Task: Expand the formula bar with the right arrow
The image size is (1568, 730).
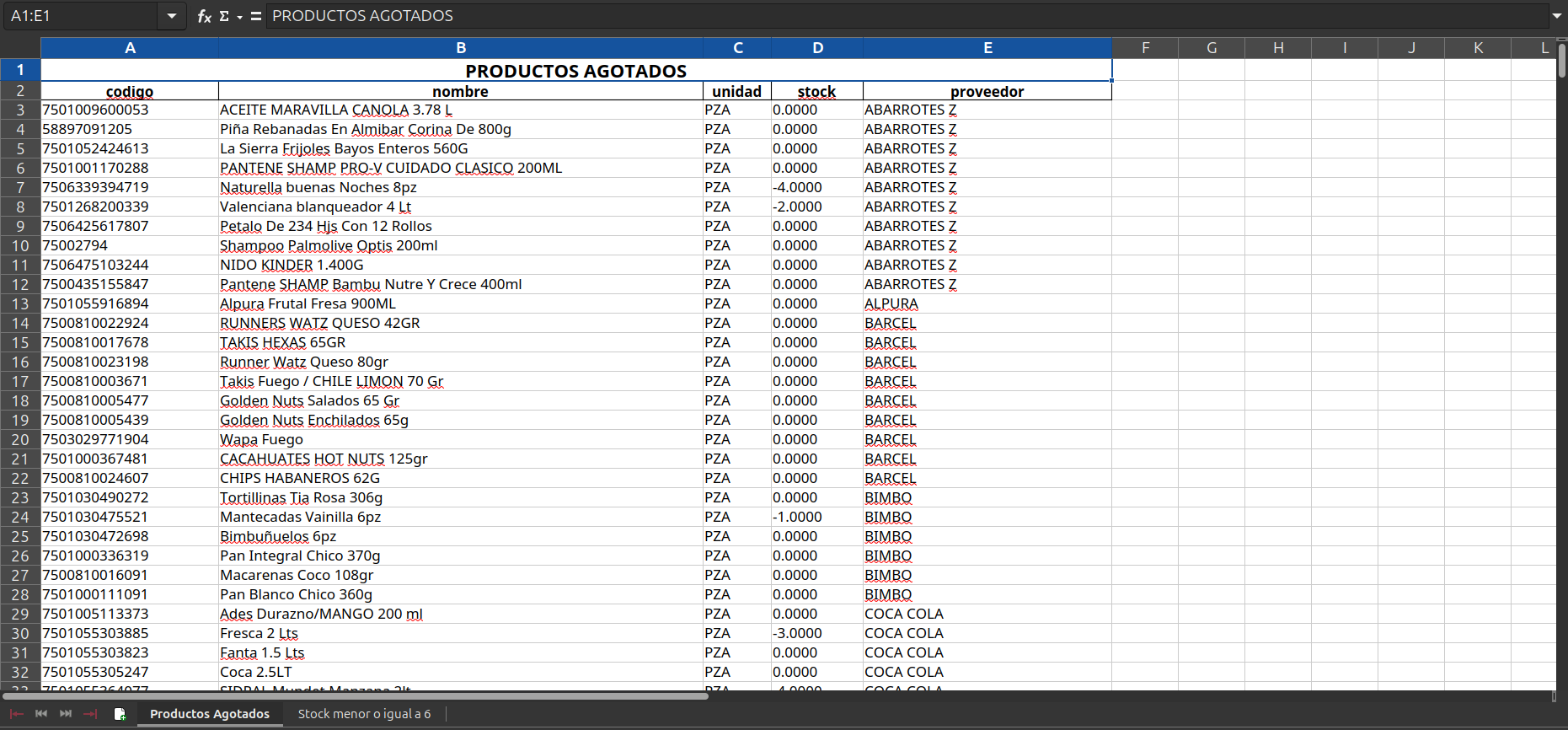Action: coord(1557,16)
